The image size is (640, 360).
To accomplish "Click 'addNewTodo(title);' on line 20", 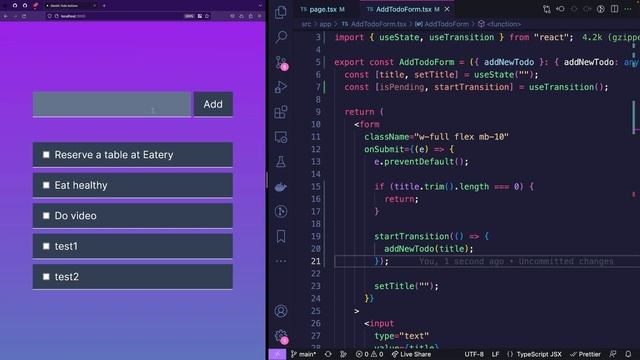I will (429, 249).
